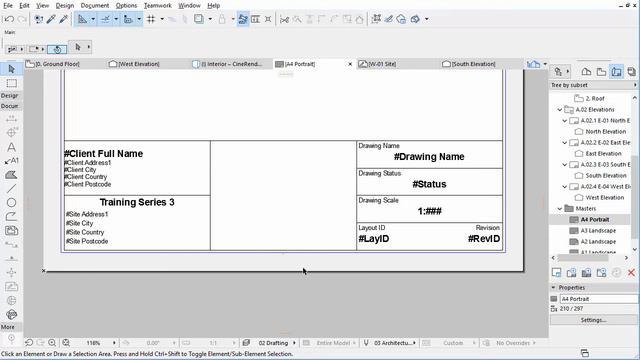
Task: Switch to the [South Elevation] tab
Action: click(473, 64)
